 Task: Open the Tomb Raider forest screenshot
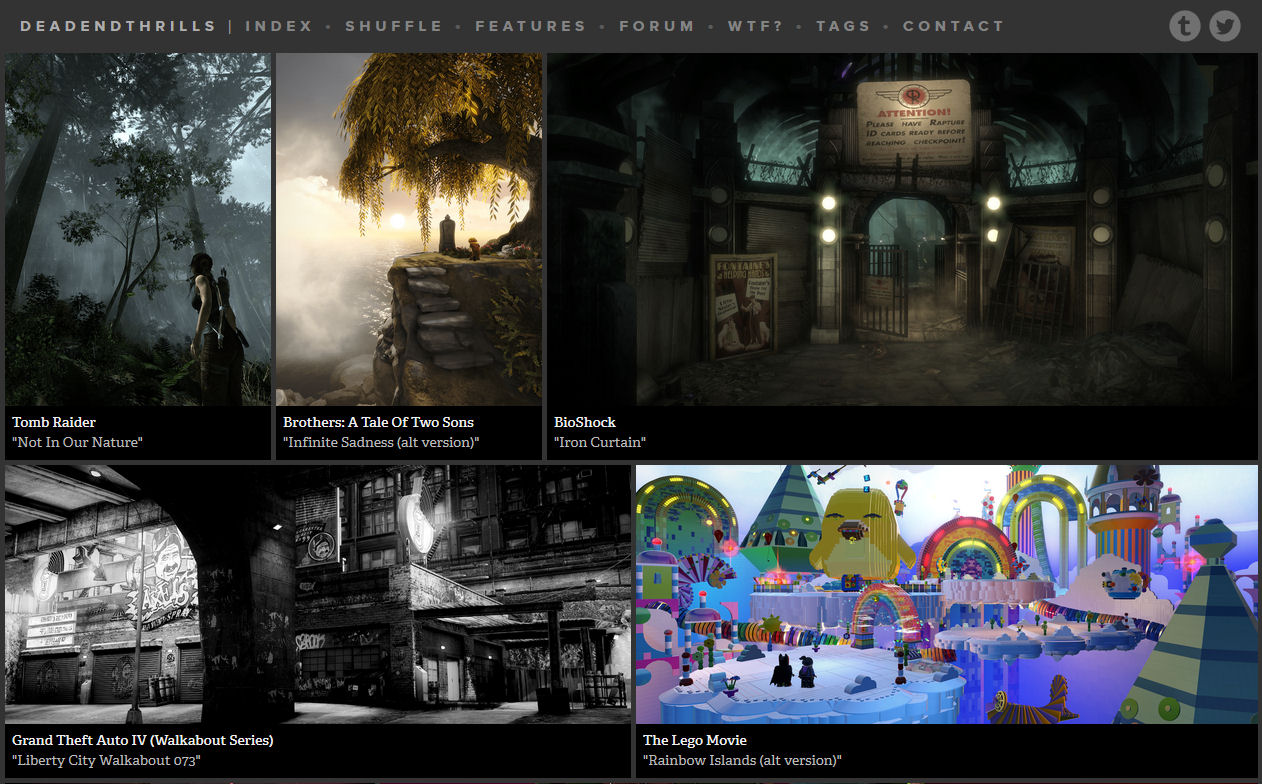click(138, 229)
